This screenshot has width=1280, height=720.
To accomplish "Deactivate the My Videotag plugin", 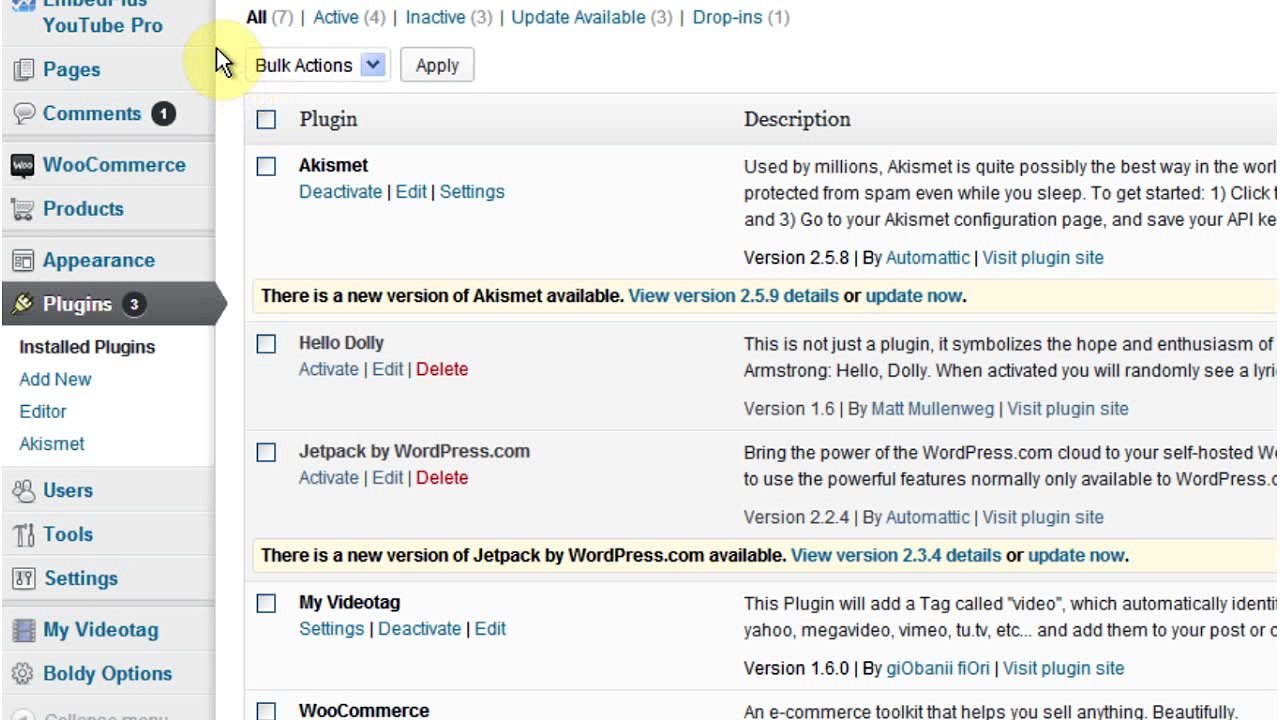I will (x=419, y=629).
